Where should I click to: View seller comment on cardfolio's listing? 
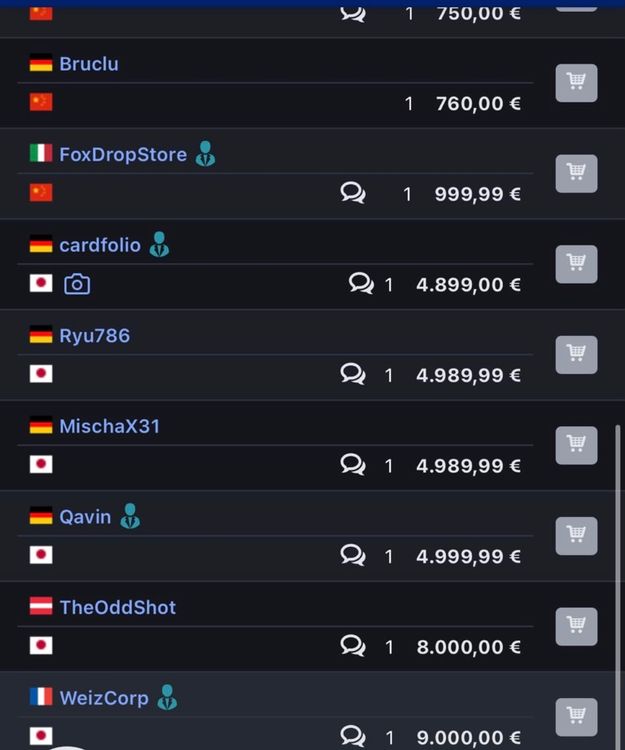tap(361, 283)
